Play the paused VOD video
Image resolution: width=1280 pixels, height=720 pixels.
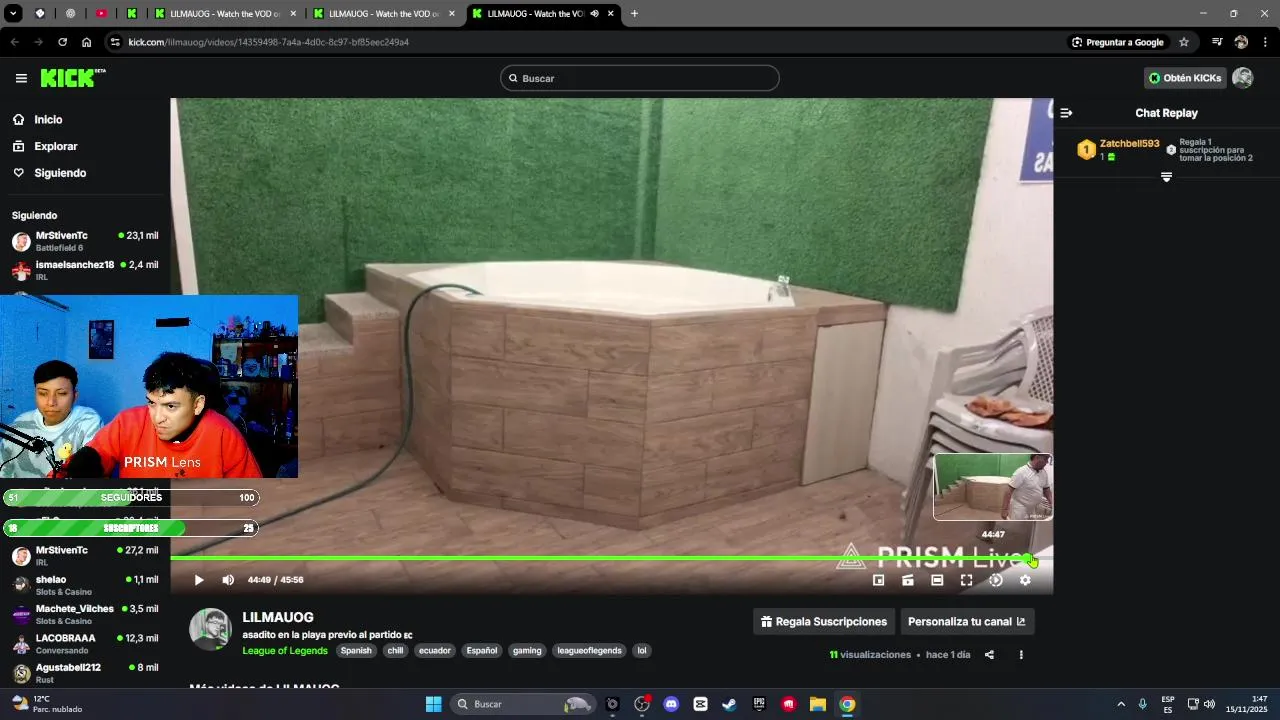(198, 580)
